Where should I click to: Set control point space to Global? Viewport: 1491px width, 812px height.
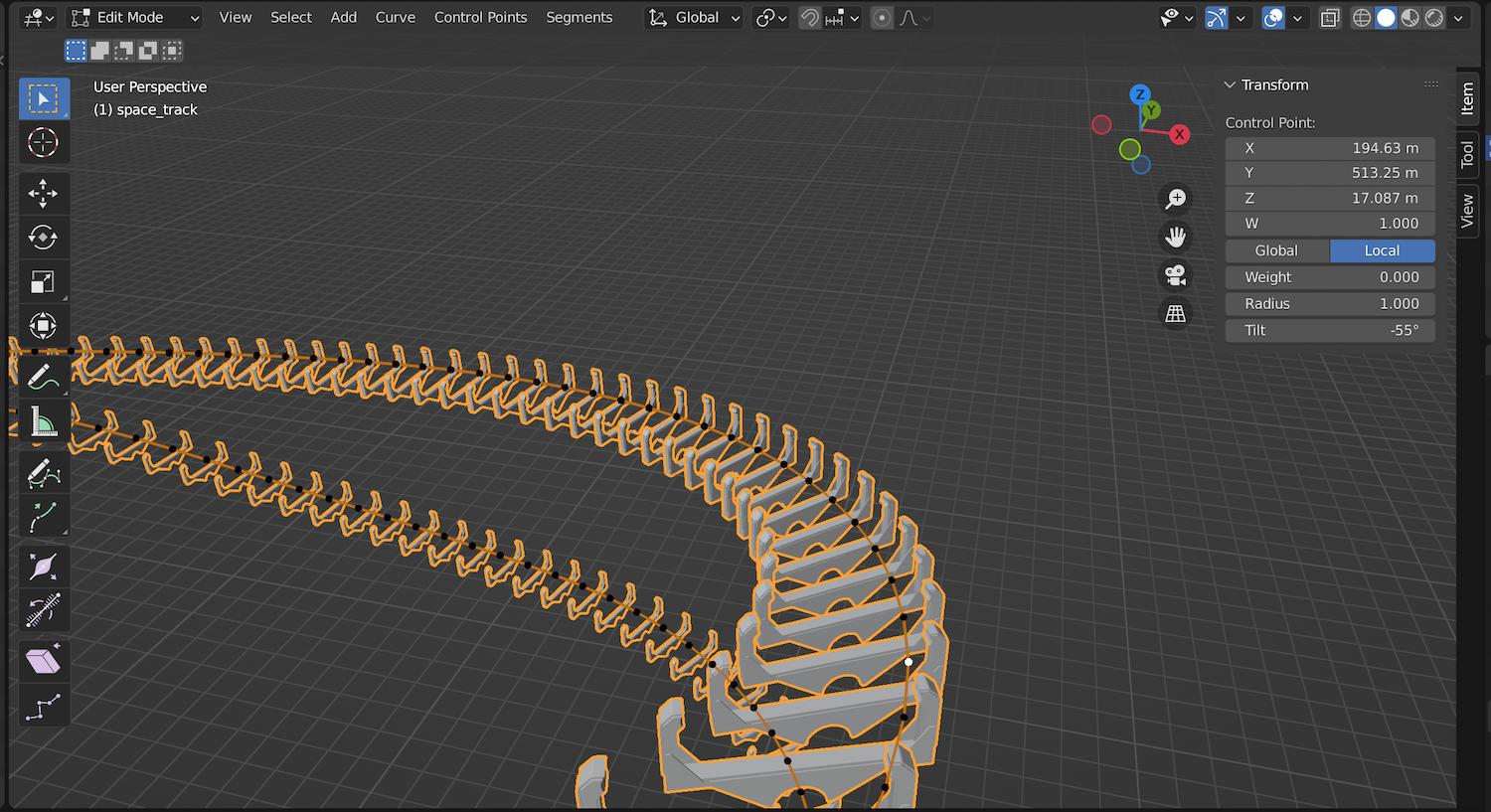point(1277,250)
